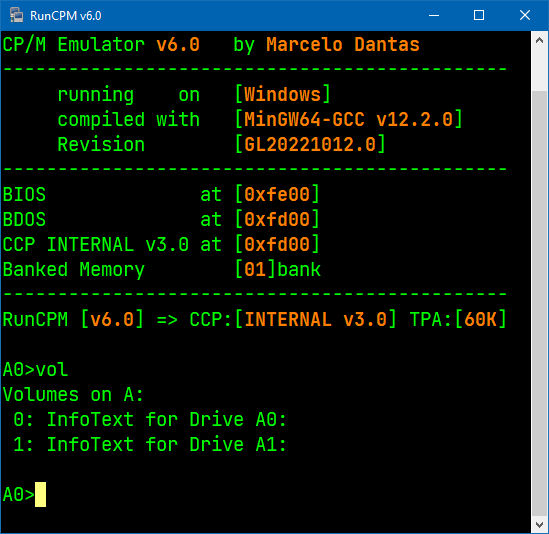Minimize the RunCPM v6.0 window
Viewport: 549px width, 534px height.
coord(434,15)
